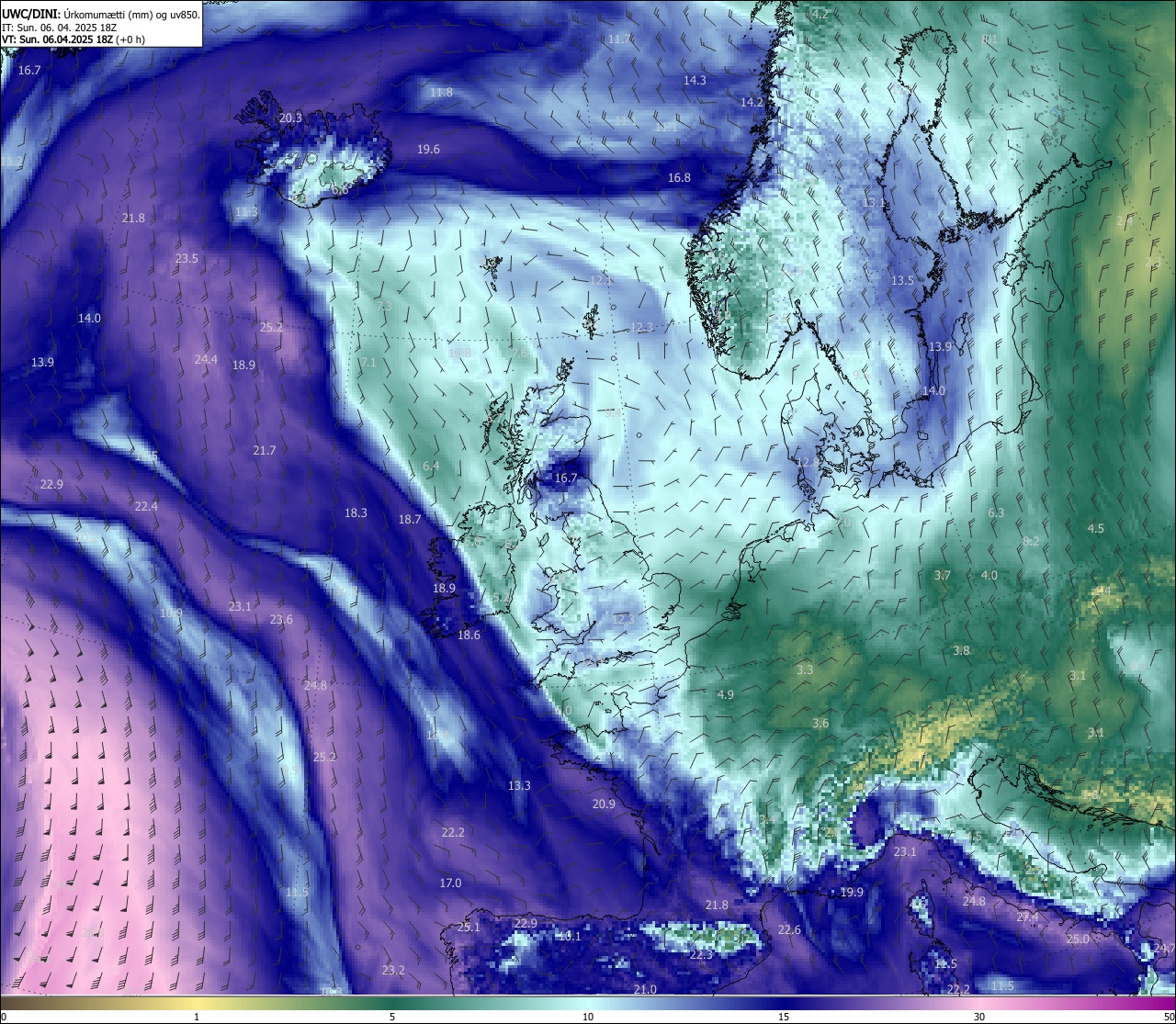Click the 3.6 value label
This screenshot has width=1176, height=1024.
pyautogui.click(x=820, y=723)
